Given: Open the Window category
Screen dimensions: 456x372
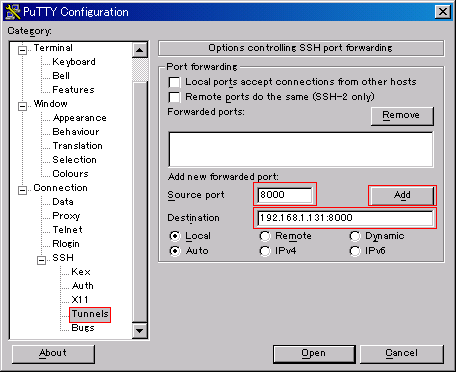Looking at the screenshot, I should [x=50, y=104].
